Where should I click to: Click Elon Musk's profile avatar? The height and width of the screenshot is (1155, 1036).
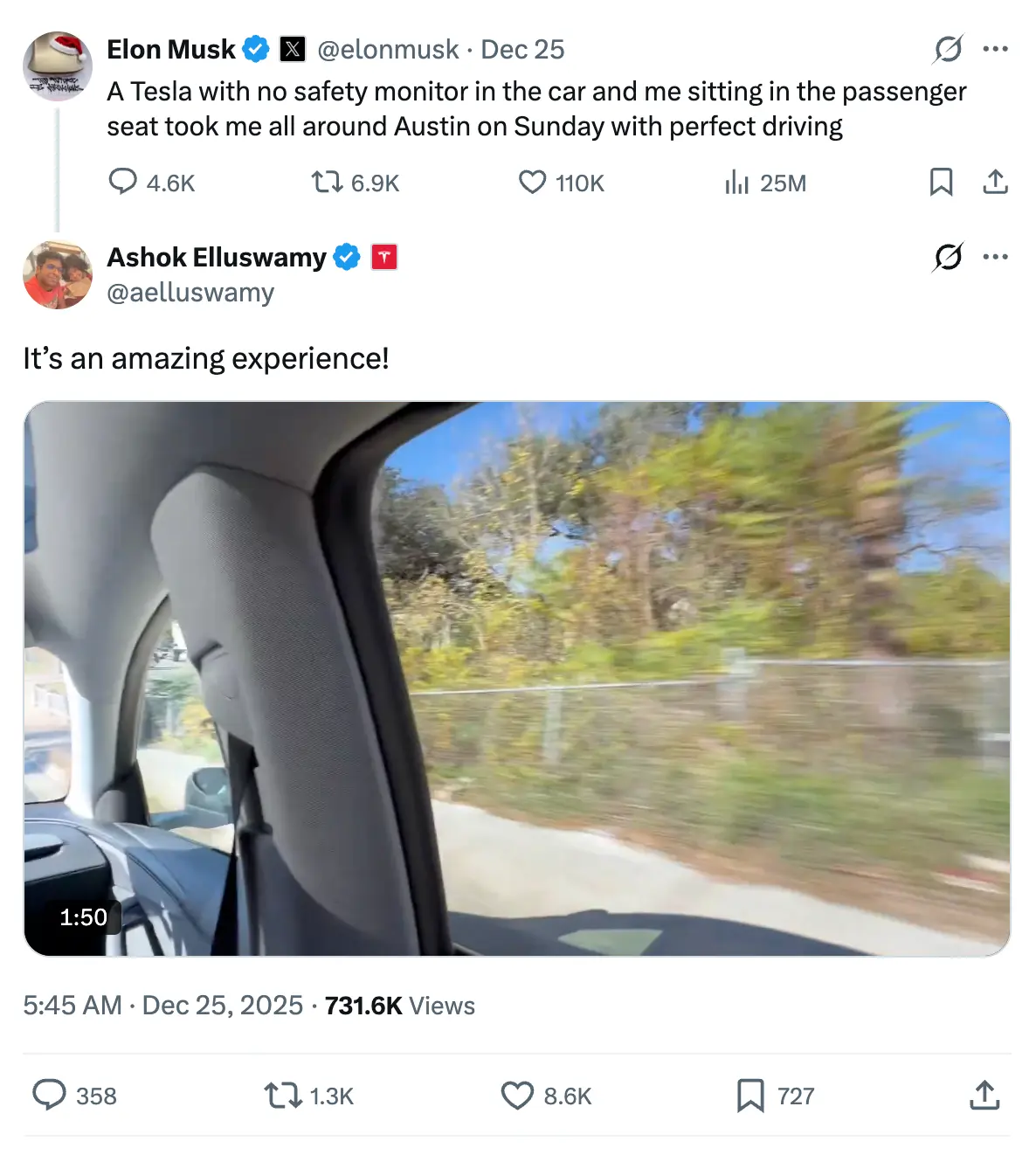point(58,66)
